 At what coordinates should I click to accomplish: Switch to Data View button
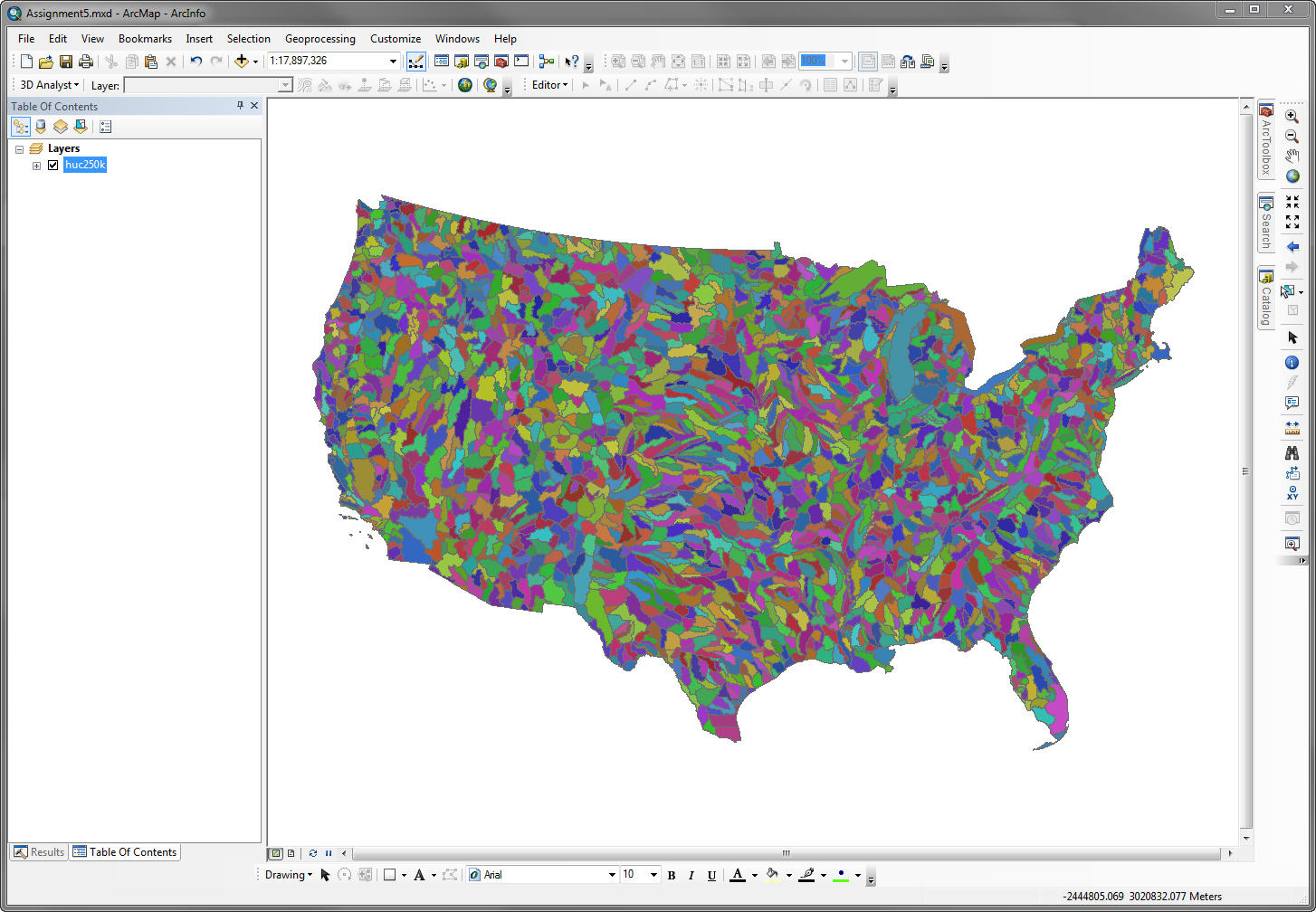click(x=275, y=853)
